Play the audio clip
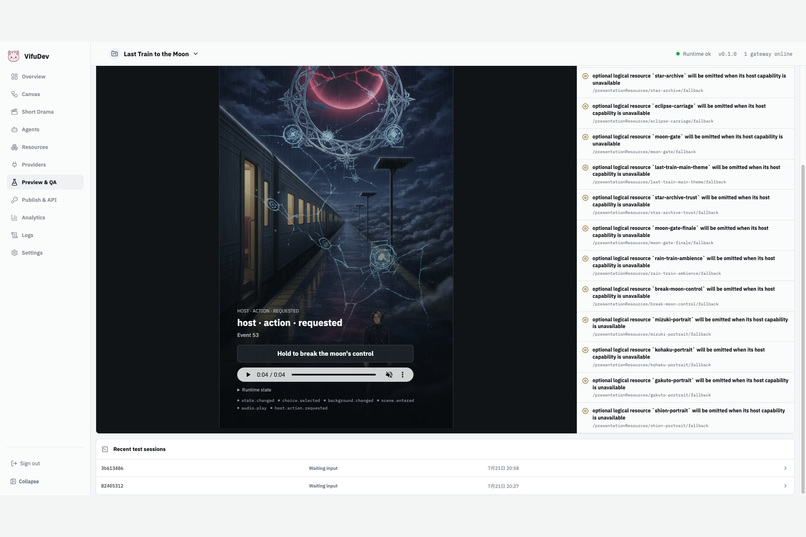The image size is (806, 537). (x=248, y=375)
